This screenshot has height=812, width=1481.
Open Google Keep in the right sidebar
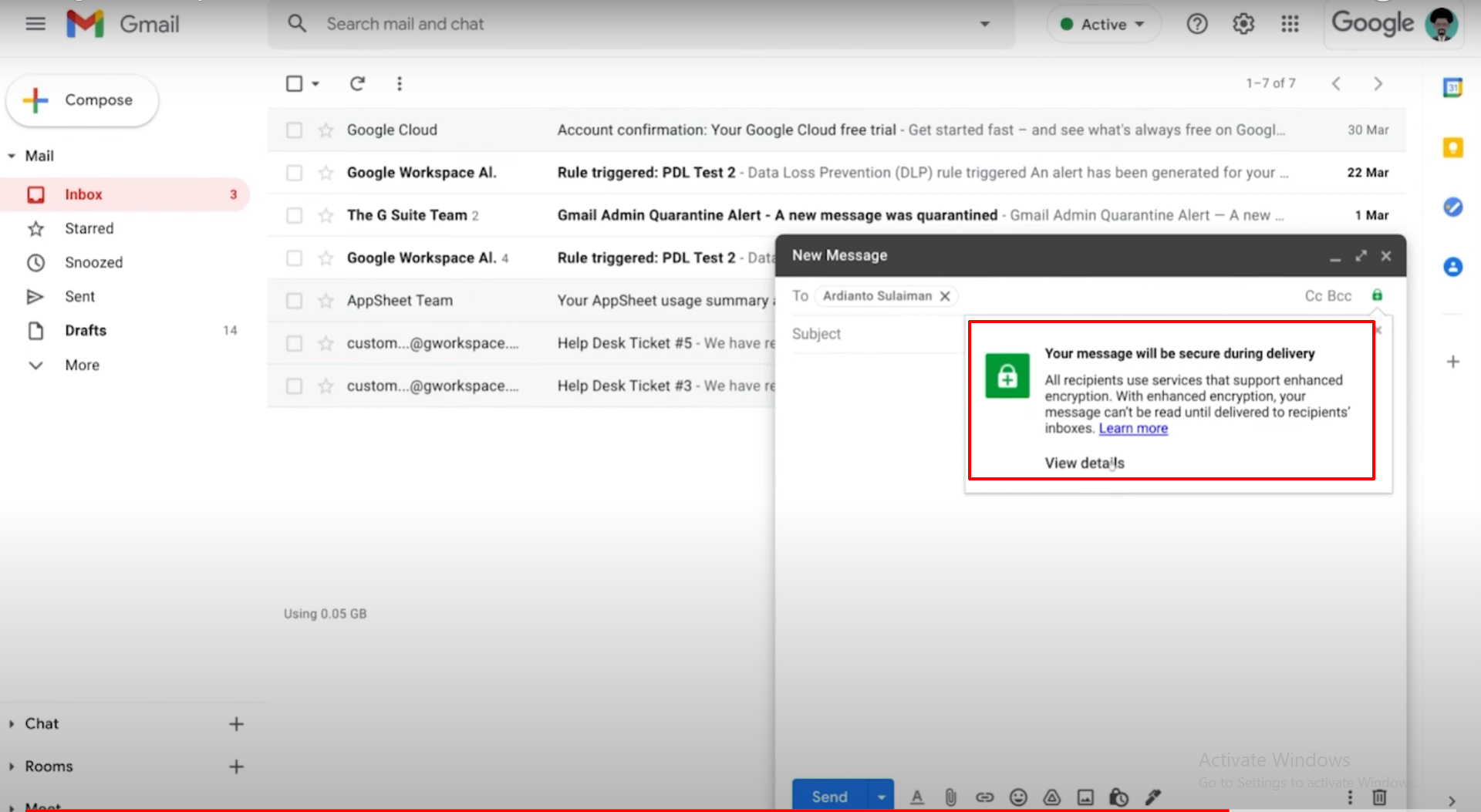pyautogui.click(x=1453, y=147)
